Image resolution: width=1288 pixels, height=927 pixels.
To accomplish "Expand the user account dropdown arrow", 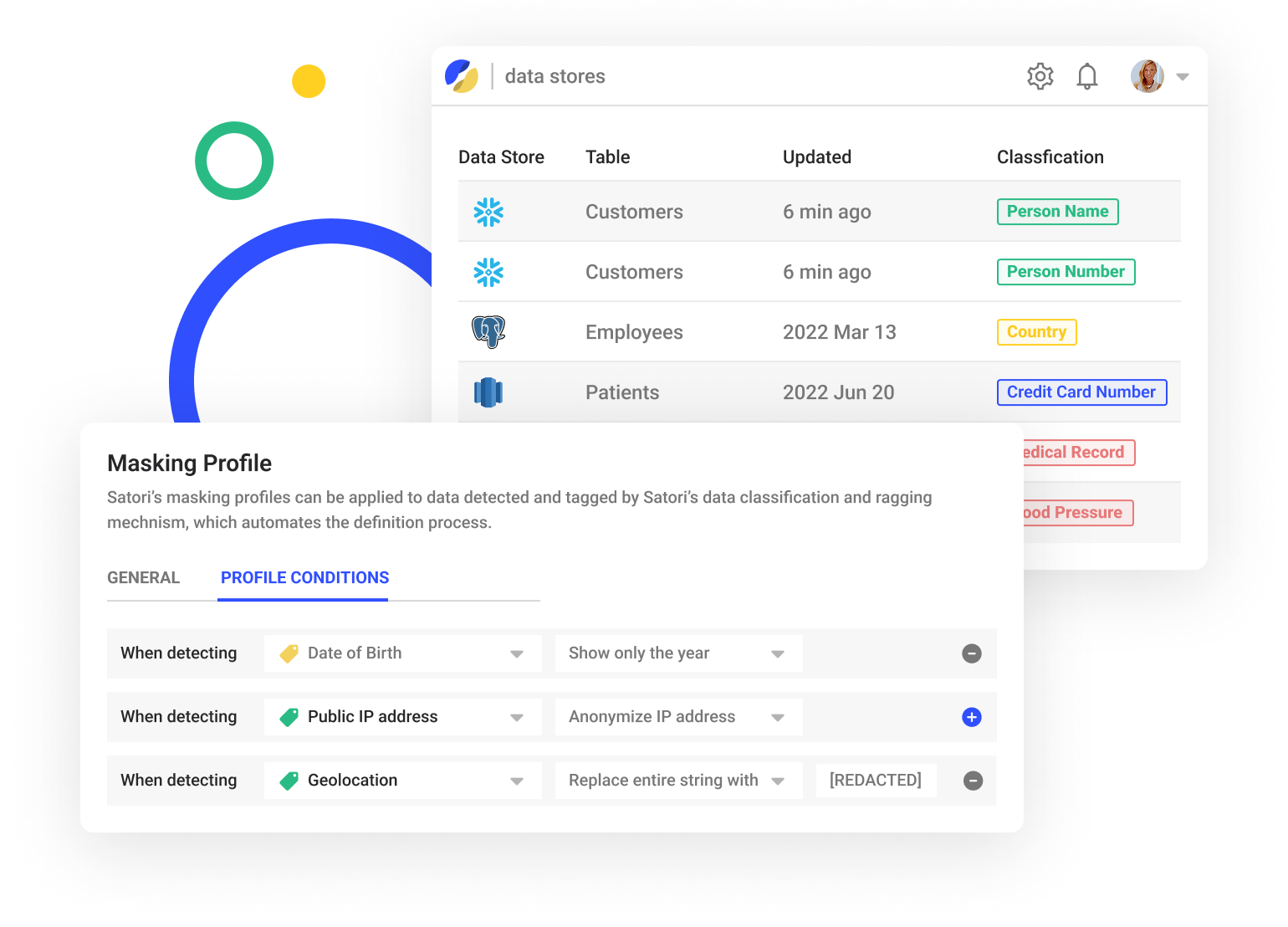I will pyautogui.click(x=1183, y=77).
